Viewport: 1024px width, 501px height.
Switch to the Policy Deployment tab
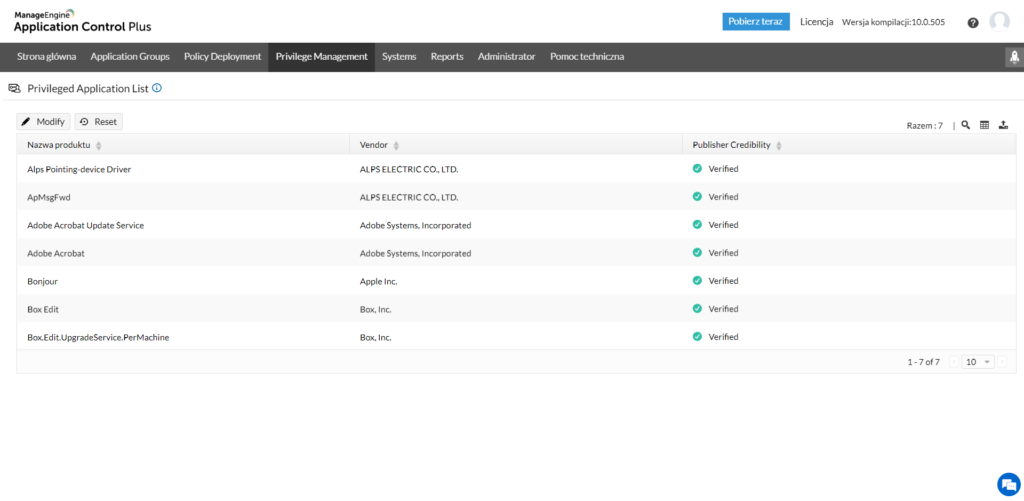click(222, 57)
